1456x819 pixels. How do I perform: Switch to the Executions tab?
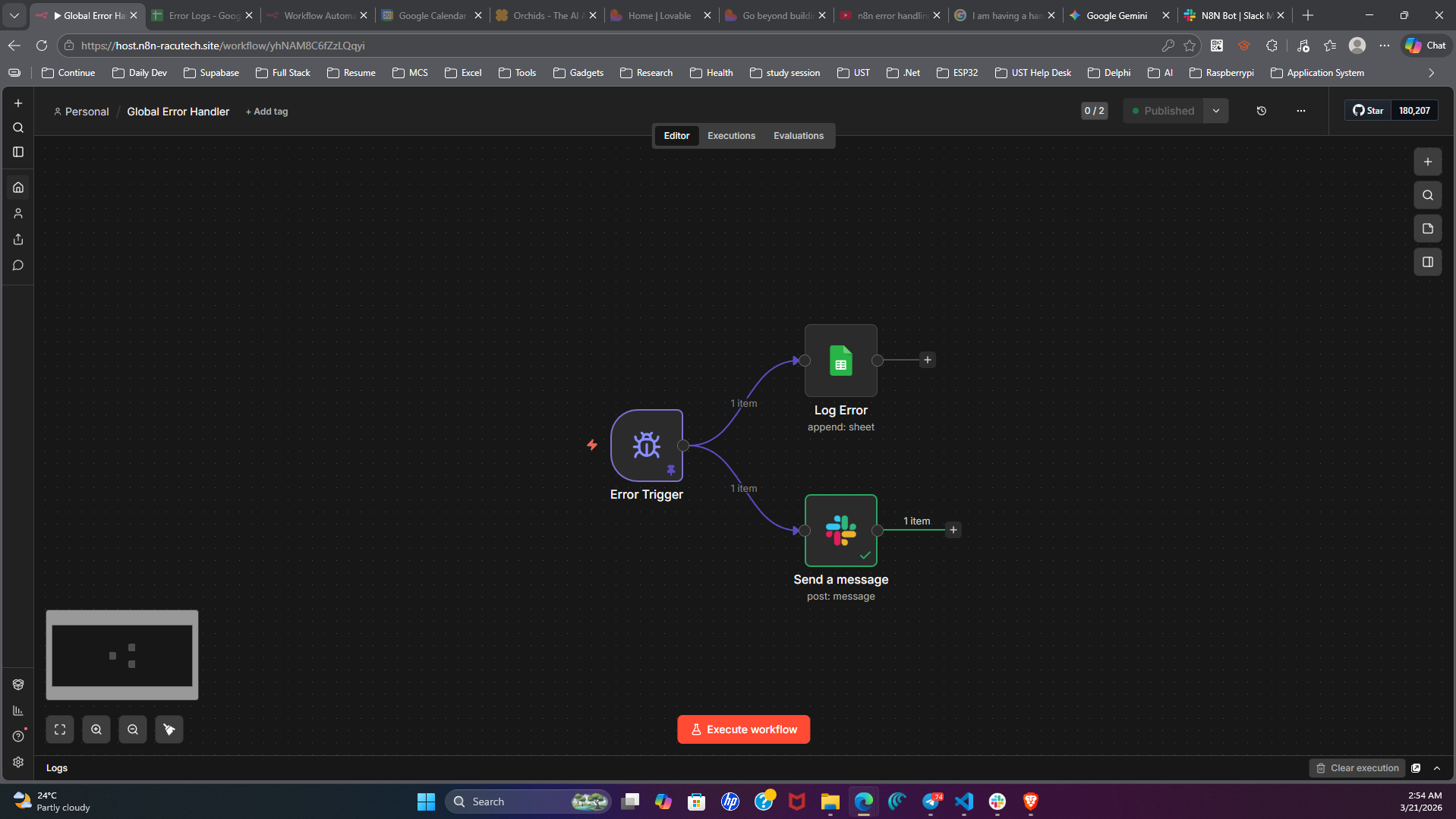731,136
